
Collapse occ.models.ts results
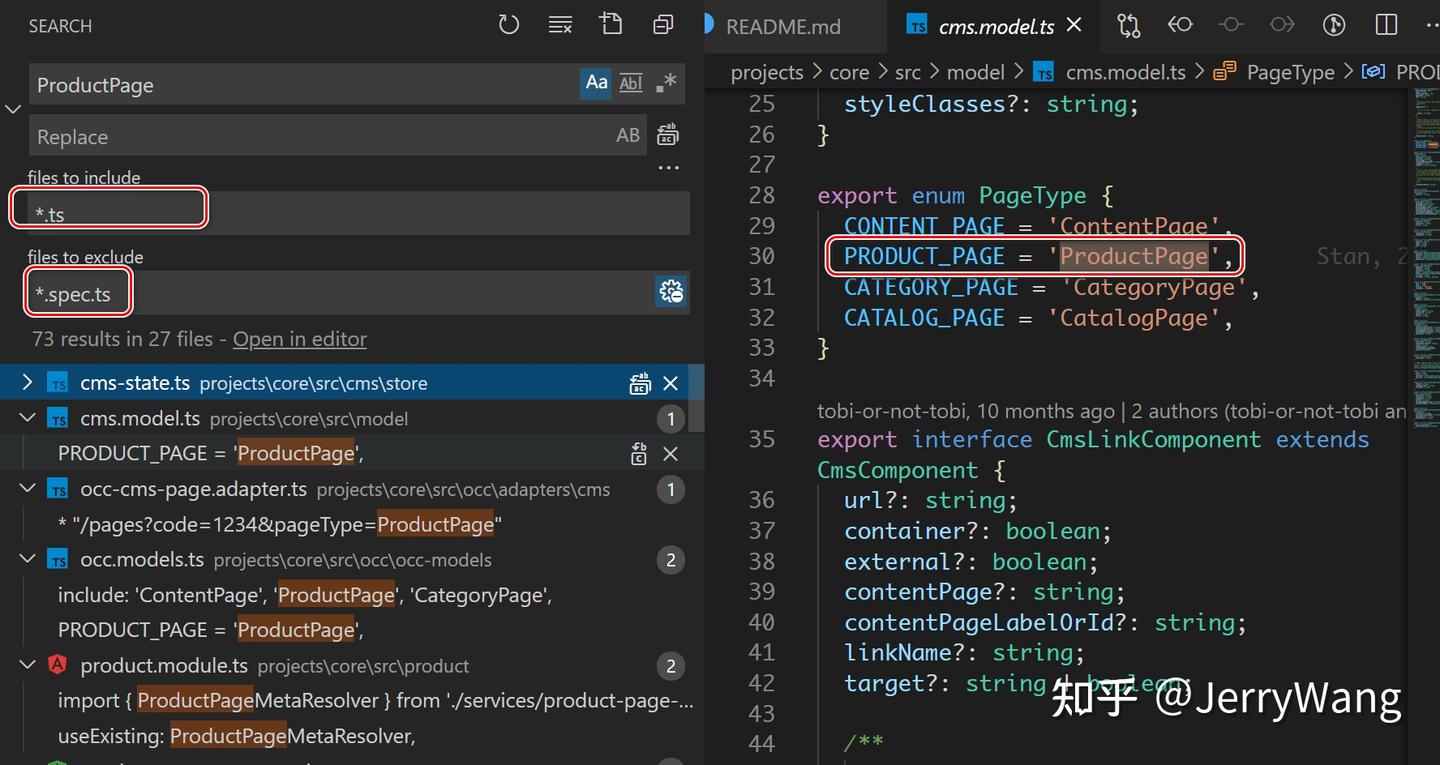28,560
